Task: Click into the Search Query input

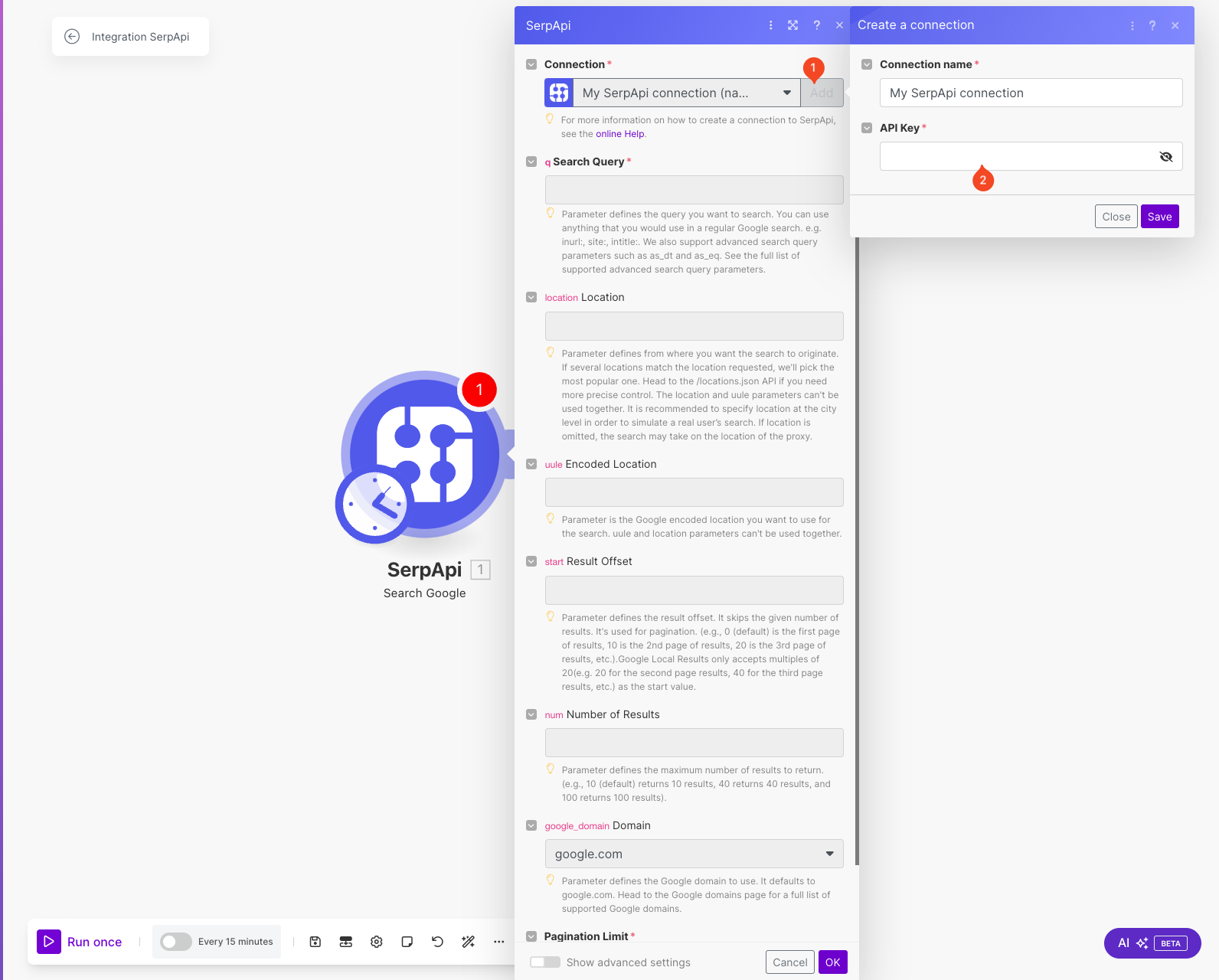Action: [694, 190]
